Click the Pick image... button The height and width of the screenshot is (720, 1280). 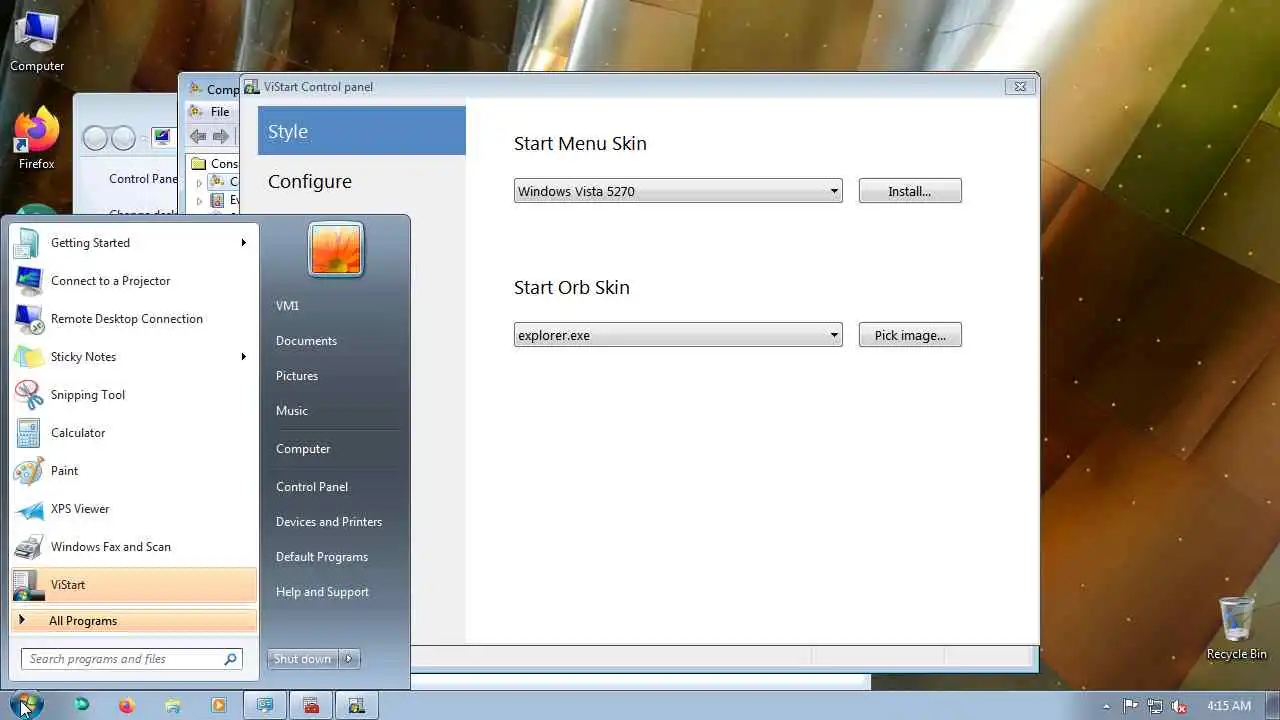tap(910, 335)
